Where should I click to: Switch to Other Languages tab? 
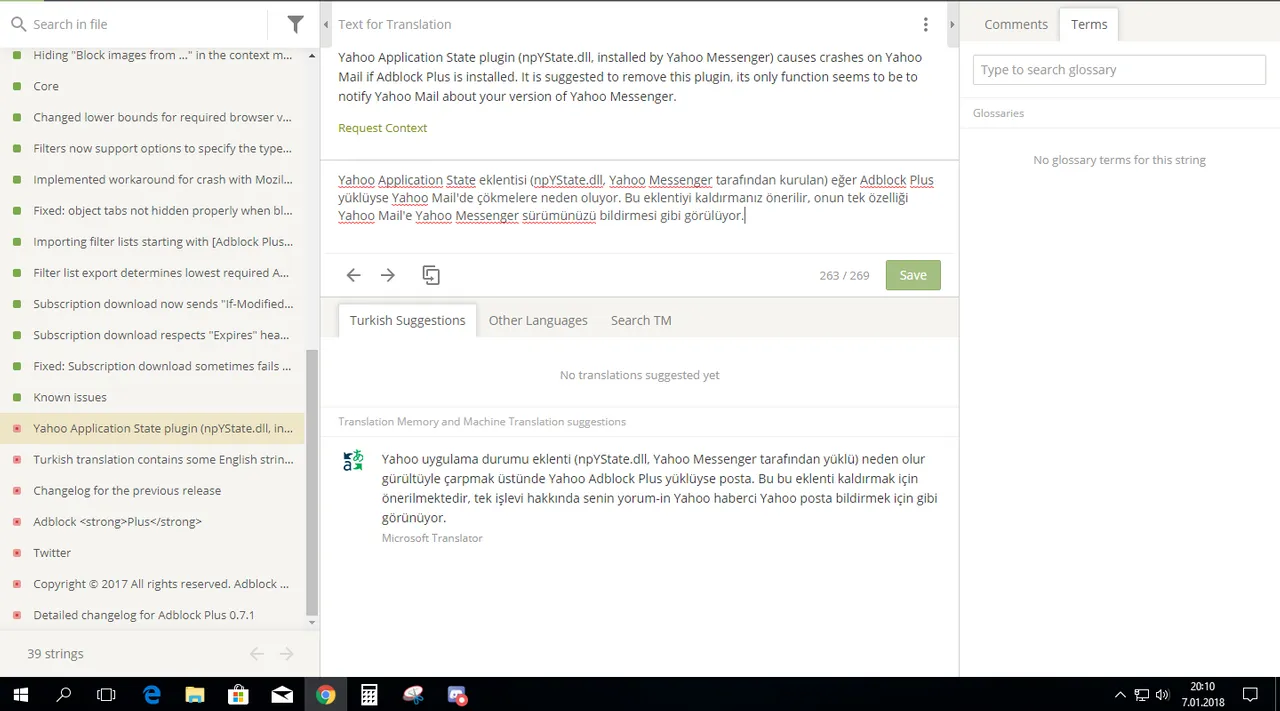(538, 320)
